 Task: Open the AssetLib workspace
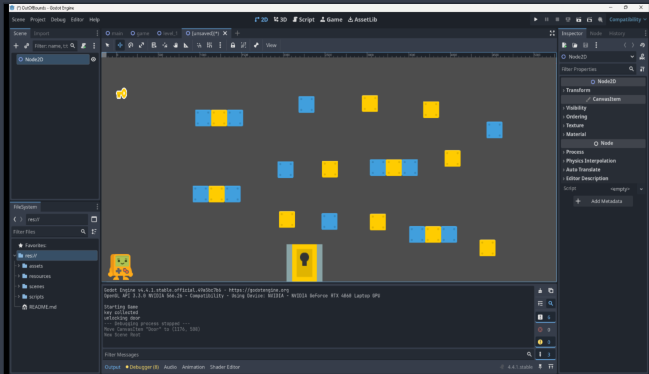point(362,19)
